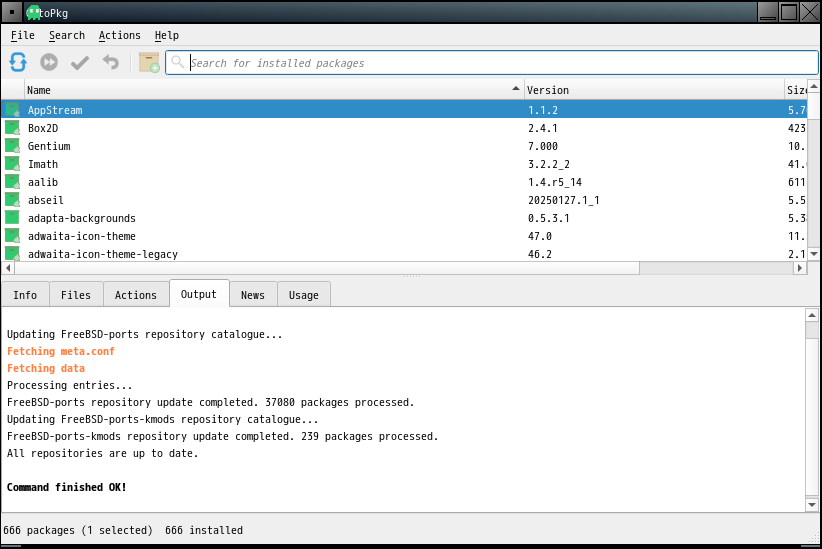Image resolution: width=822 pixels, height=549 pixels.
Task: Click the 'Command finished OK!' output text
Action: point(67,487)
